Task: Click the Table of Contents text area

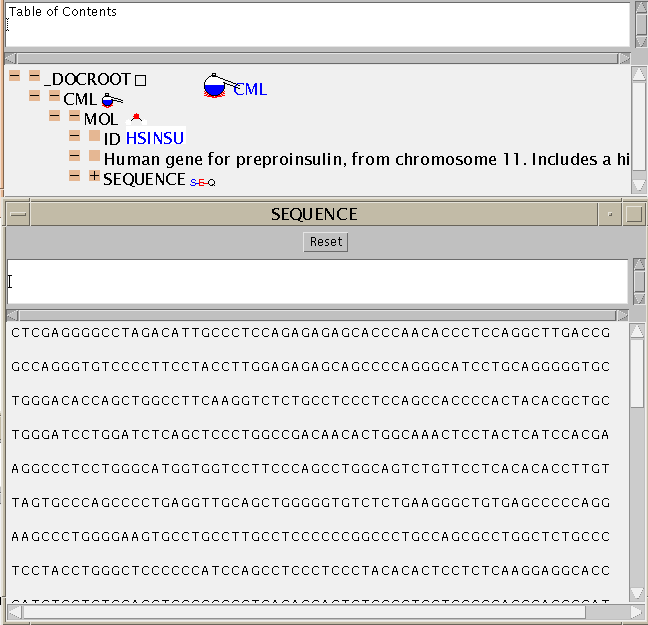Action: coord(316,24)
